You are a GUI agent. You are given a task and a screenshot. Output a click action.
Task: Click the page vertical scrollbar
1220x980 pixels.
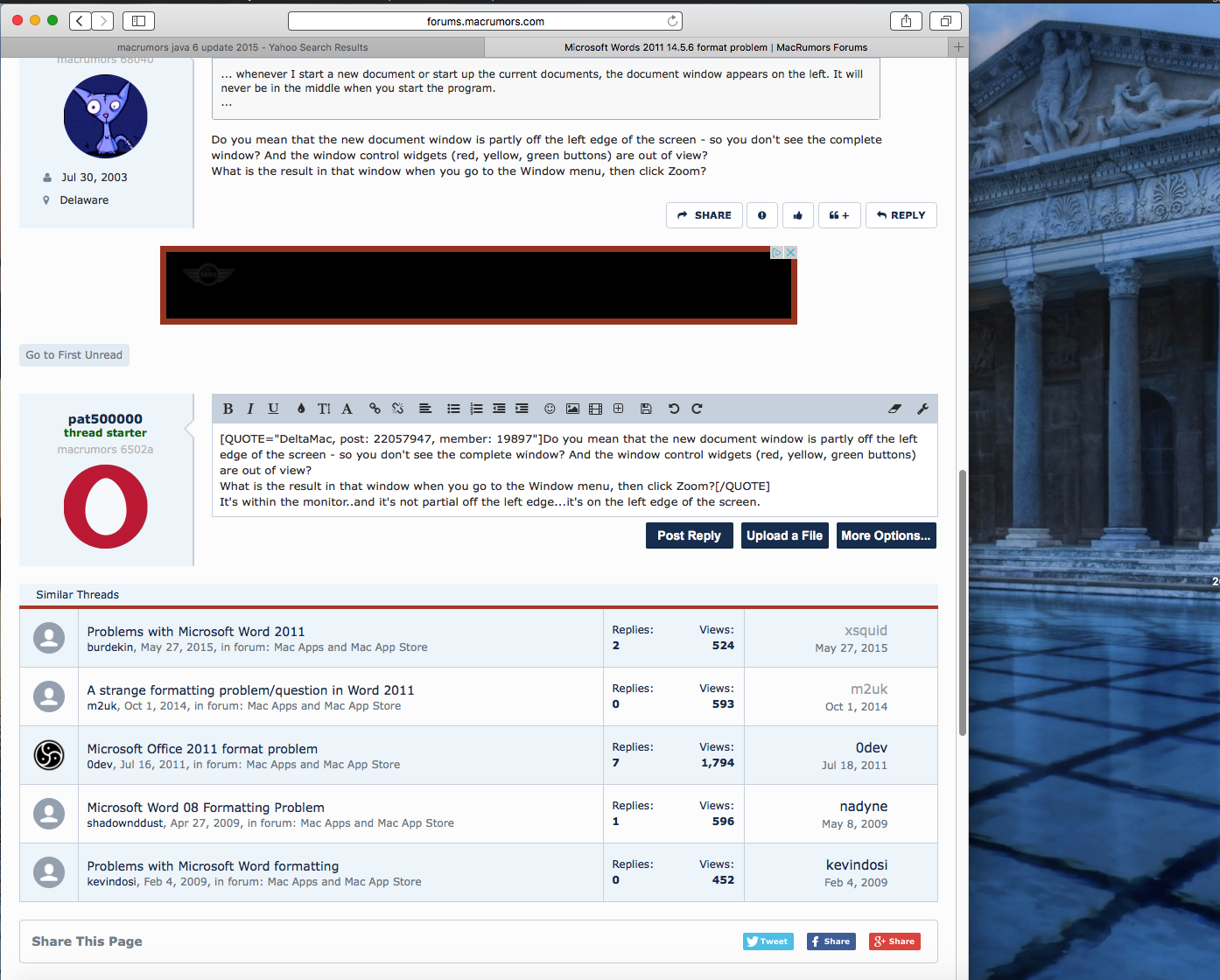coord(963,603)
